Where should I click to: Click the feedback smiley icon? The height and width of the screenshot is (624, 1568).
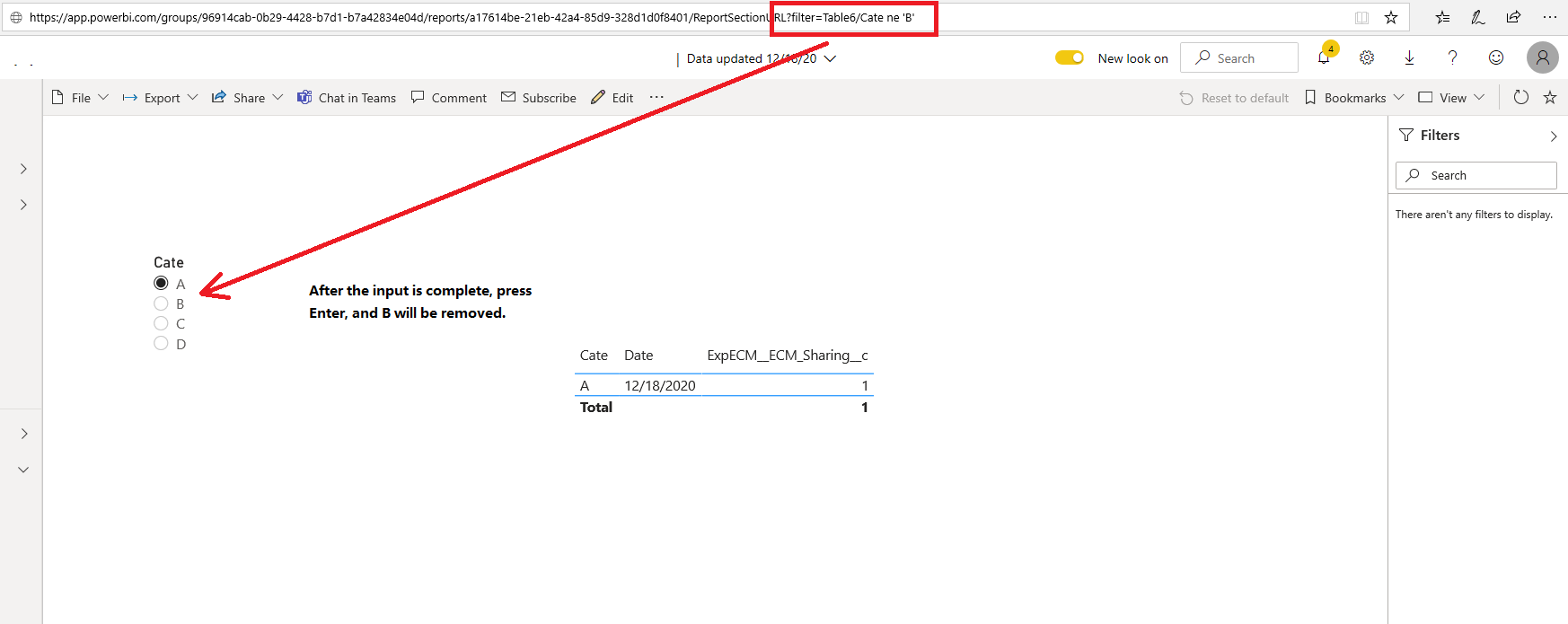(1496, 57)
